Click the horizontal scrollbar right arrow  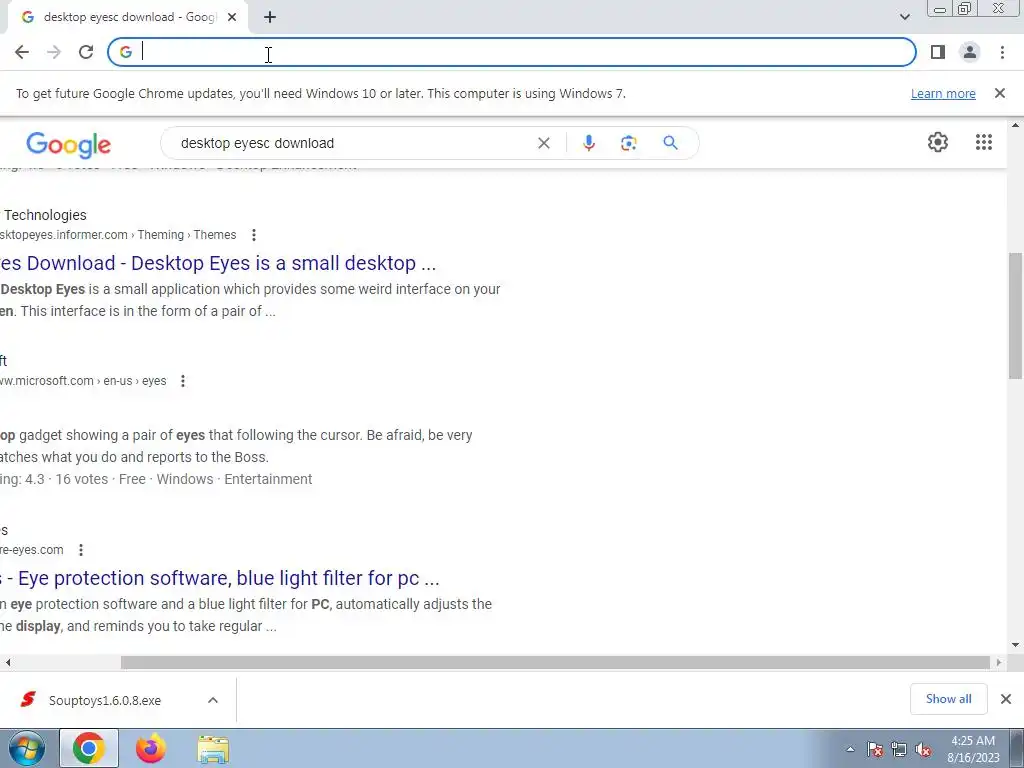999,662
